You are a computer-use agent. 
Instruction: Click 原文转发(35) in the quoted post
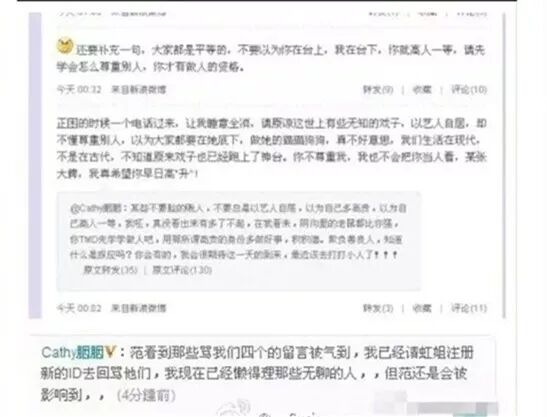pos(110,270)
